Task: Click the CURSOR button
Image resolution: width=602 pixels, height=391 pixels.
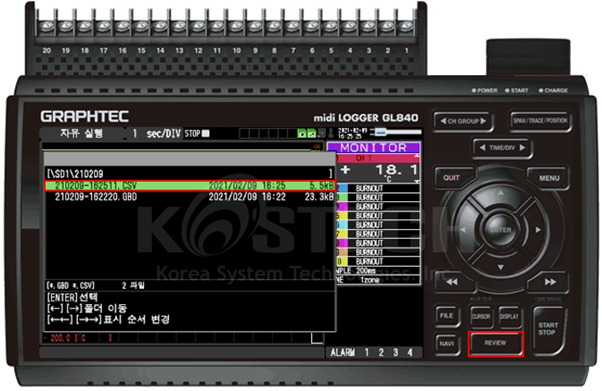Action: pos(481,316)
